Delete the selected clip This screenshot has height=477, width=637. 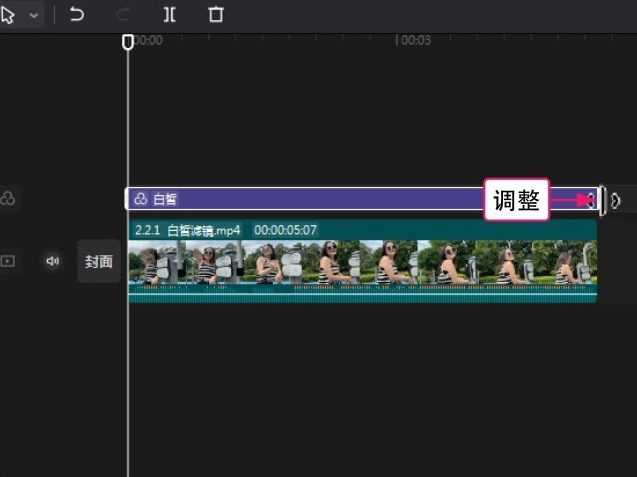[216, 15]
